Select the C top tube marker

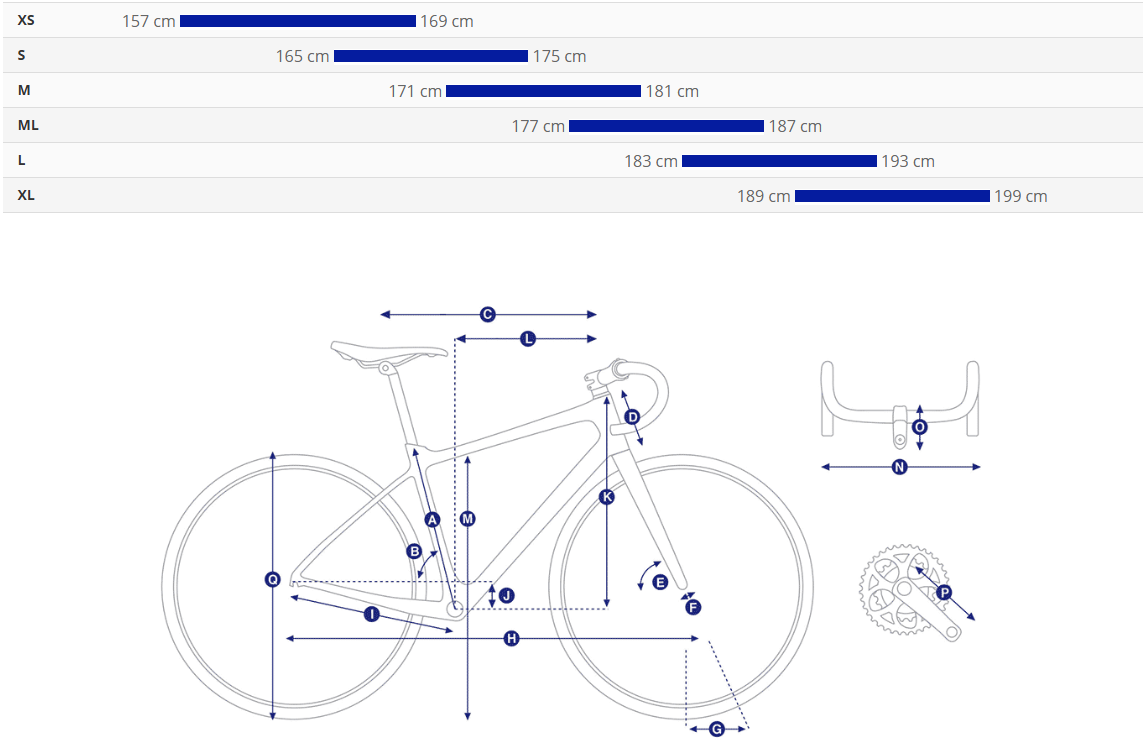[x=488, y=314]
